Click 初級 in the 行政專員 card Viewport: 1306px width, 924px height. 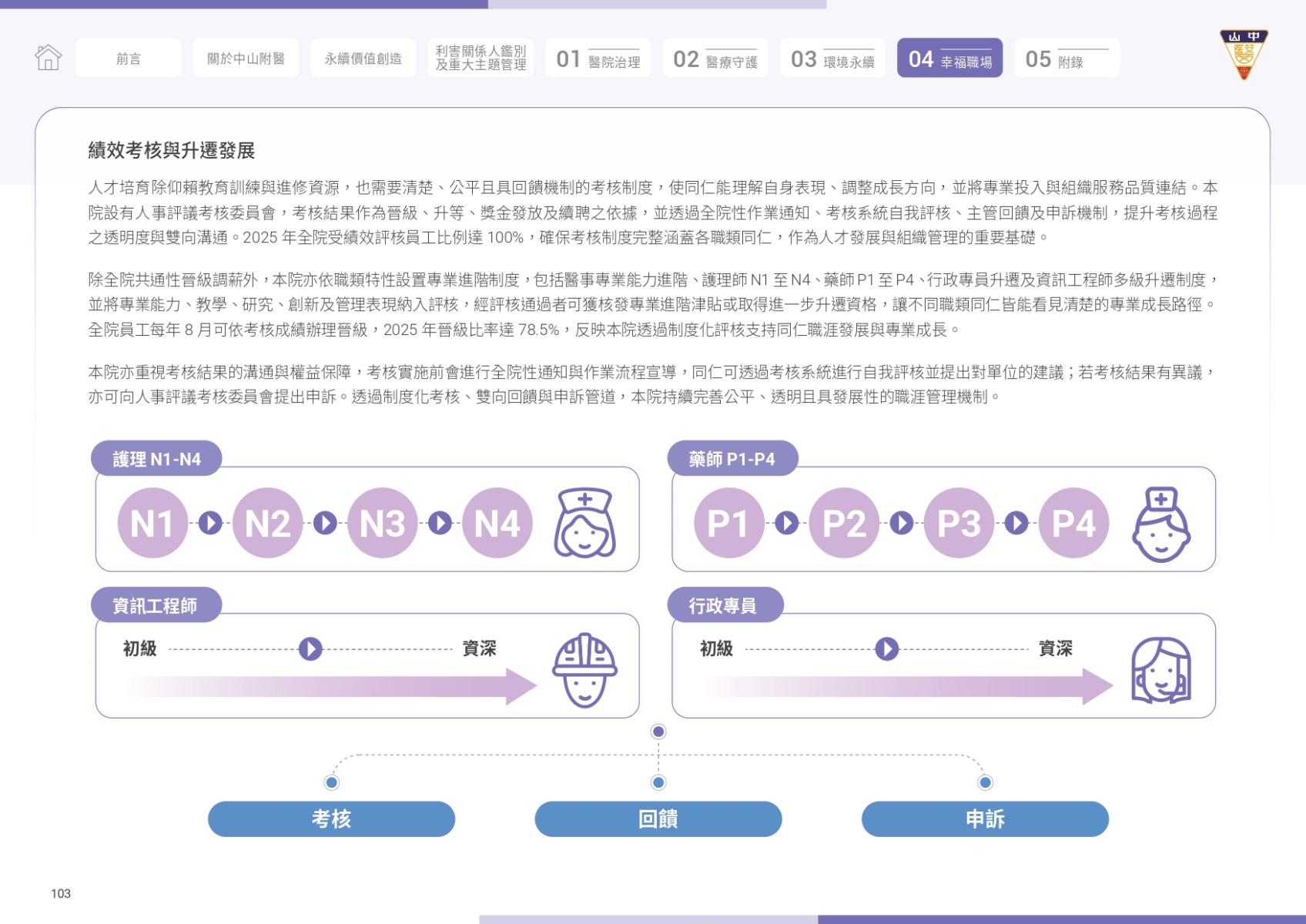coord(716,648)
